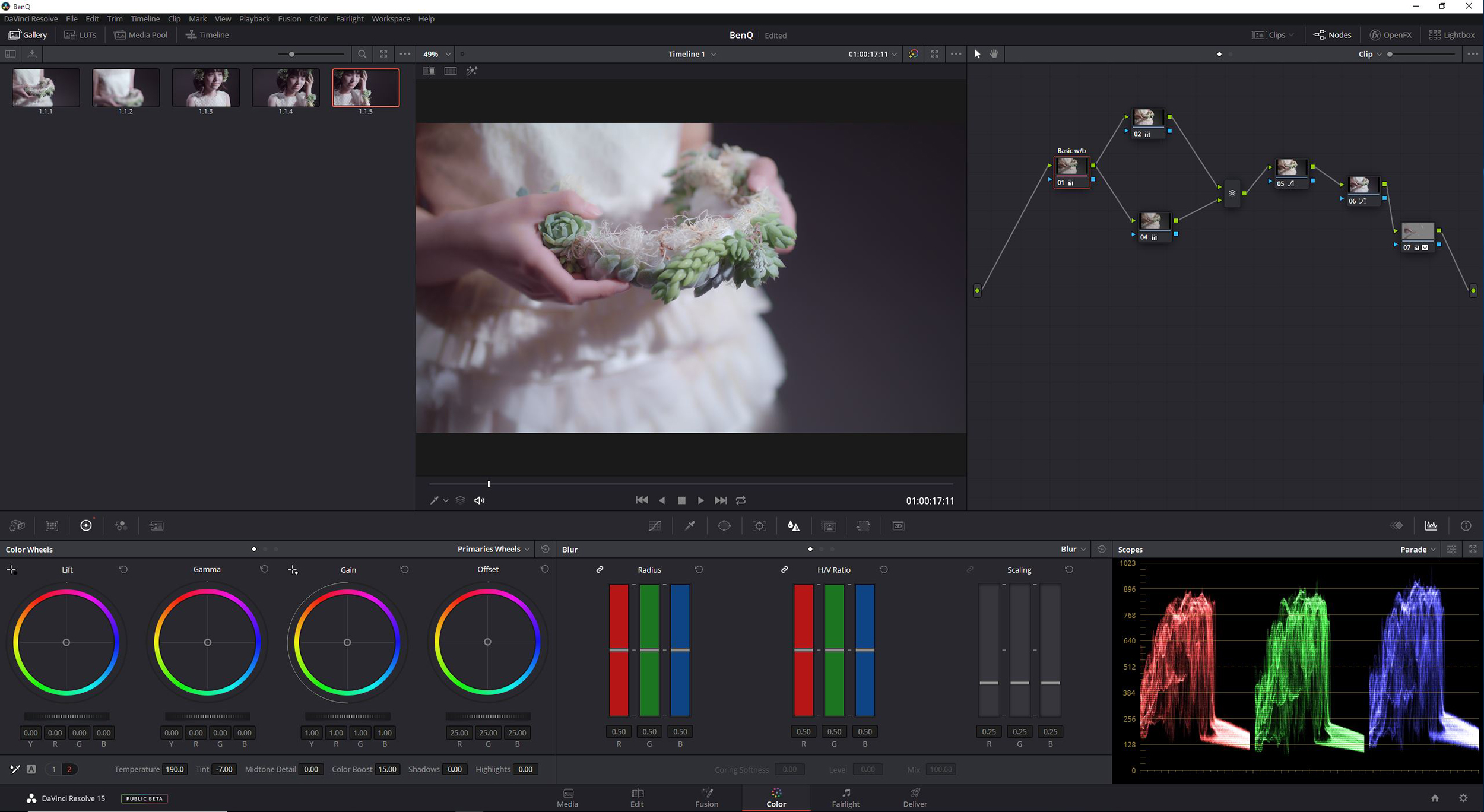Toggle the Radius channel link icon

600,569
